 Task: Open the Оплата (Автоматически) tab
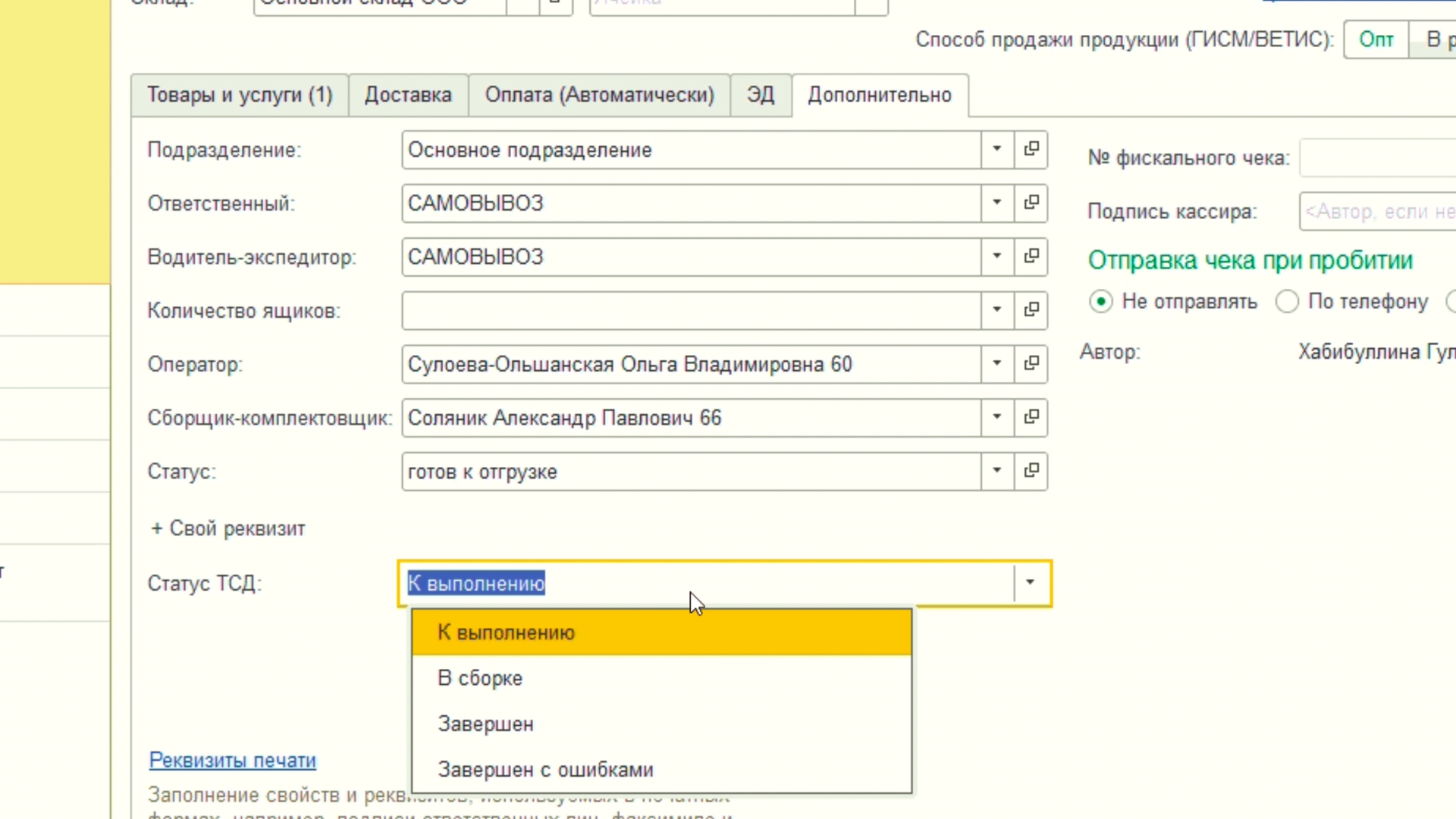tap(599, 95)
